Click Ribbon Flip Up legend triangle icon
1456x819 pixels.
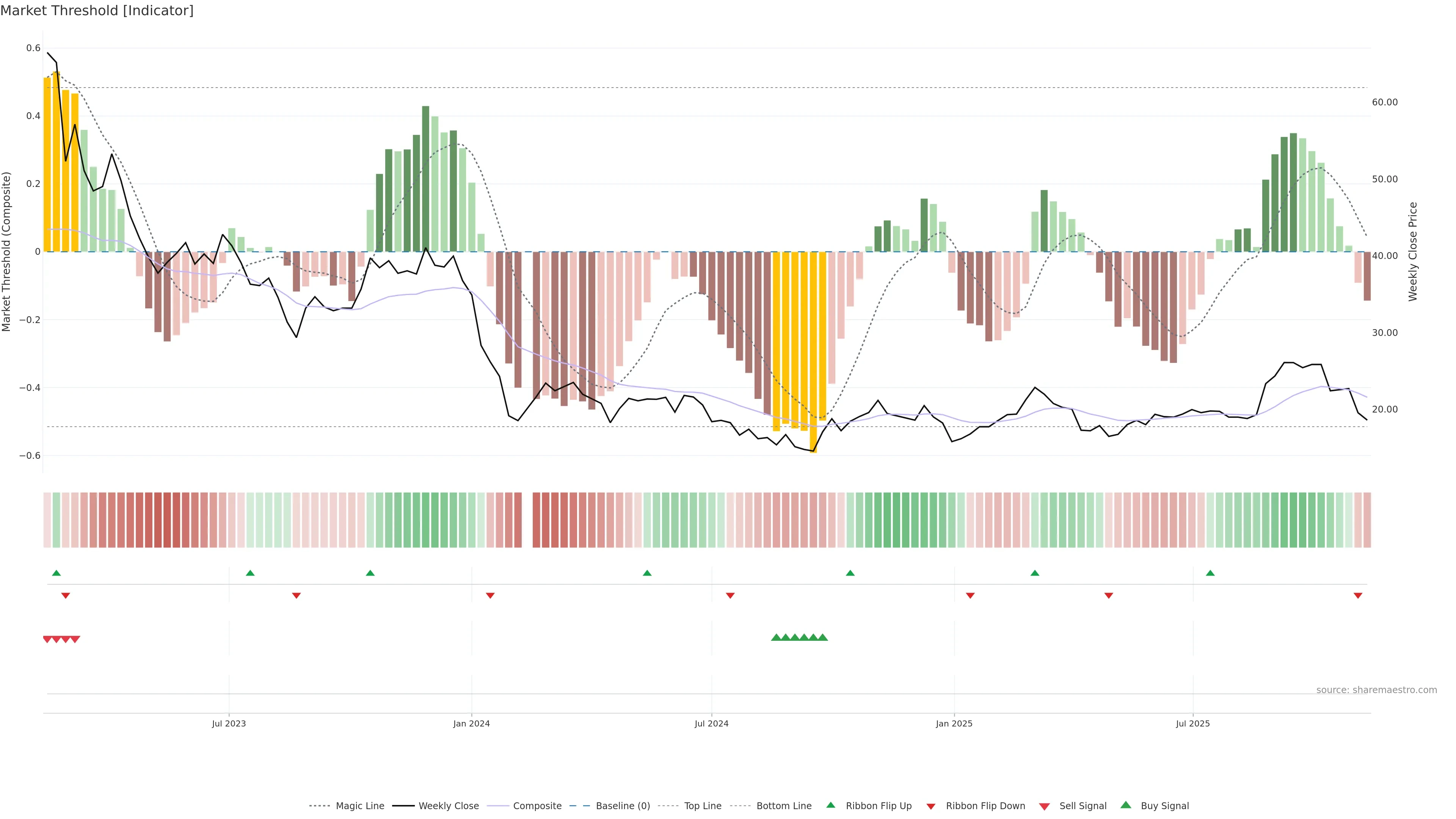pyautogui.click(x=830, y=805)
